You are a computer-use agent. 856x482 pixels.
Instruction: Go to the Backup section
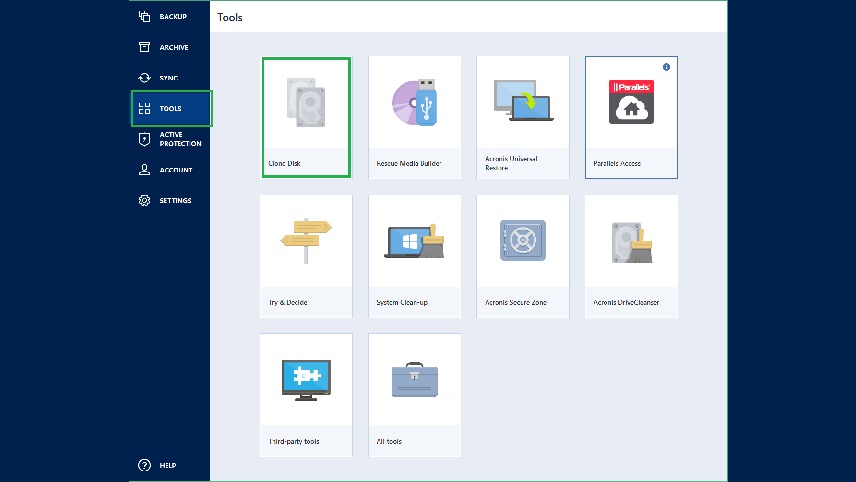point(170,16)
